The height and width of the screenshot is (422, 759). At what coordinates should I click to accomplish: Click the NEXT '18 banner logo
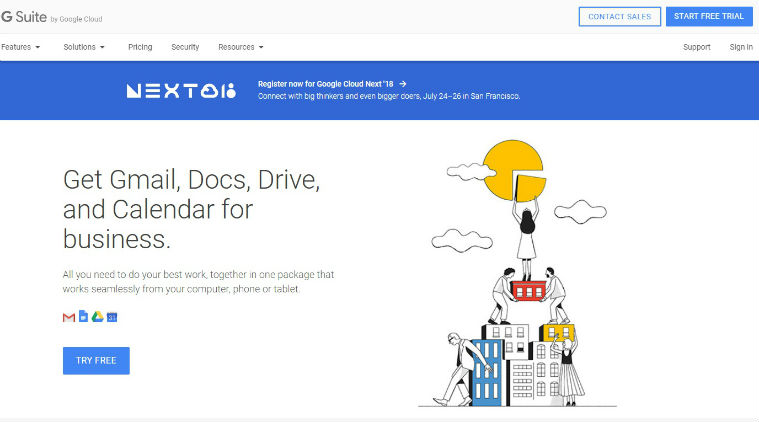pyautogui.click(x=181, y=91)
